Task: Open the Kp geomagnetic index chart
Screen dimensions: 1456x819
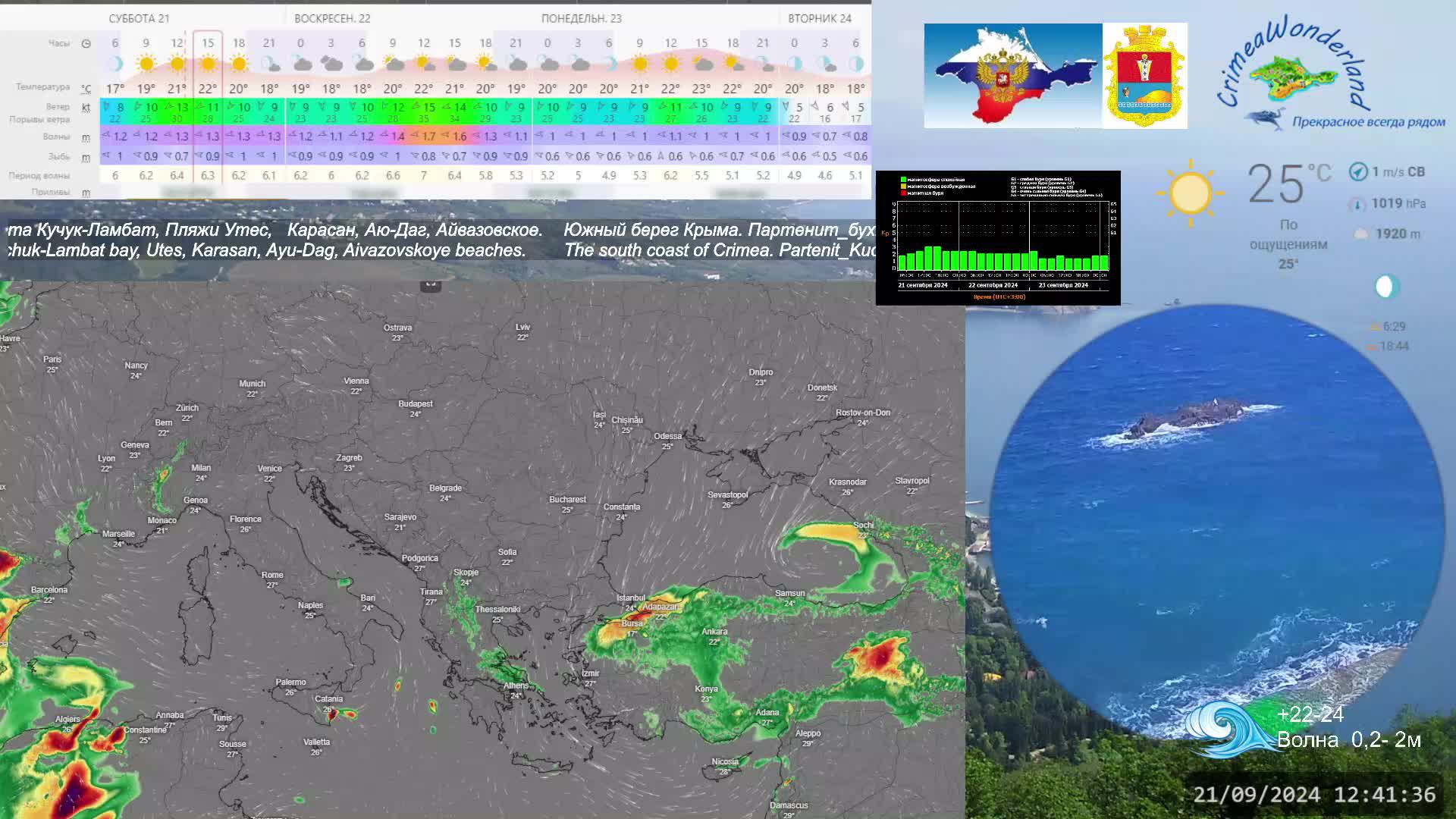Action: (x=998, y=238)
